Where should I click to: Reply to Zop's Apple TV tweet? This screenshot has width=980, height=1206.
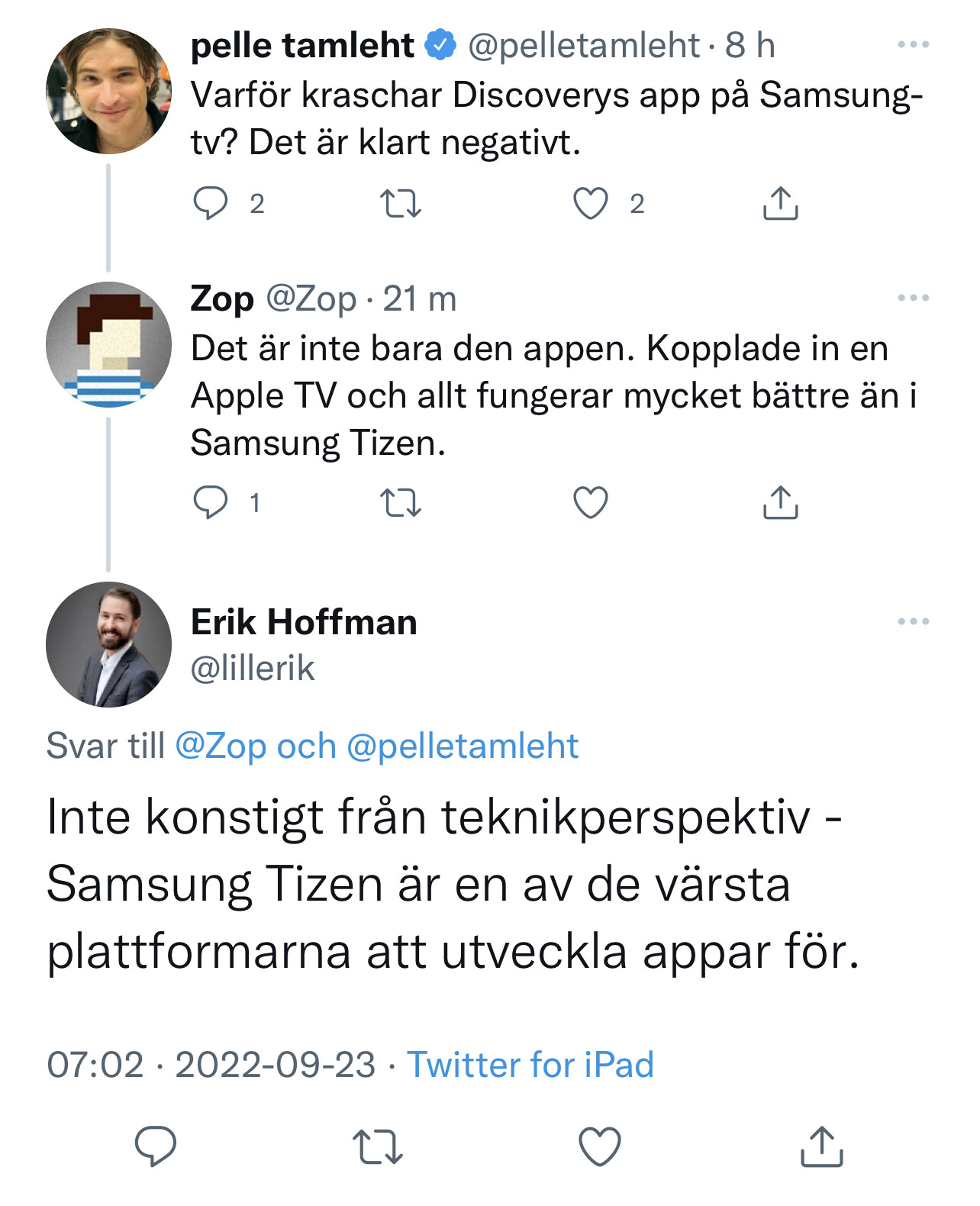tap(211, 502)
